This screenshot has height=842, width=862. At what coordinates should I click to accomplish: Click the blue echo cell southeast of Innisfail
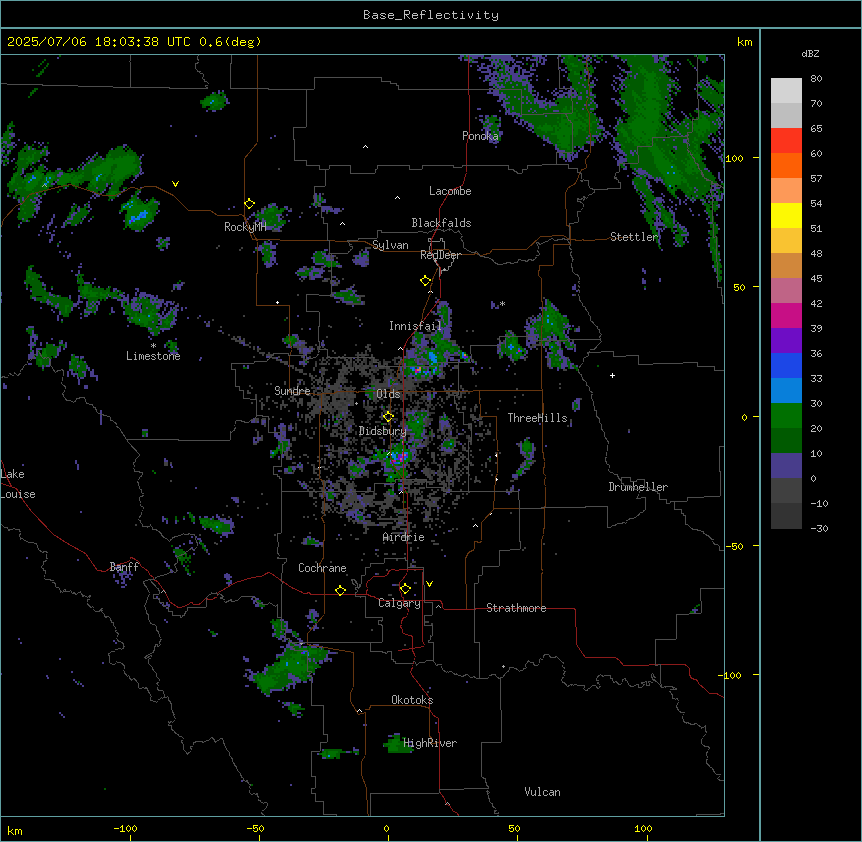[433, 358]
